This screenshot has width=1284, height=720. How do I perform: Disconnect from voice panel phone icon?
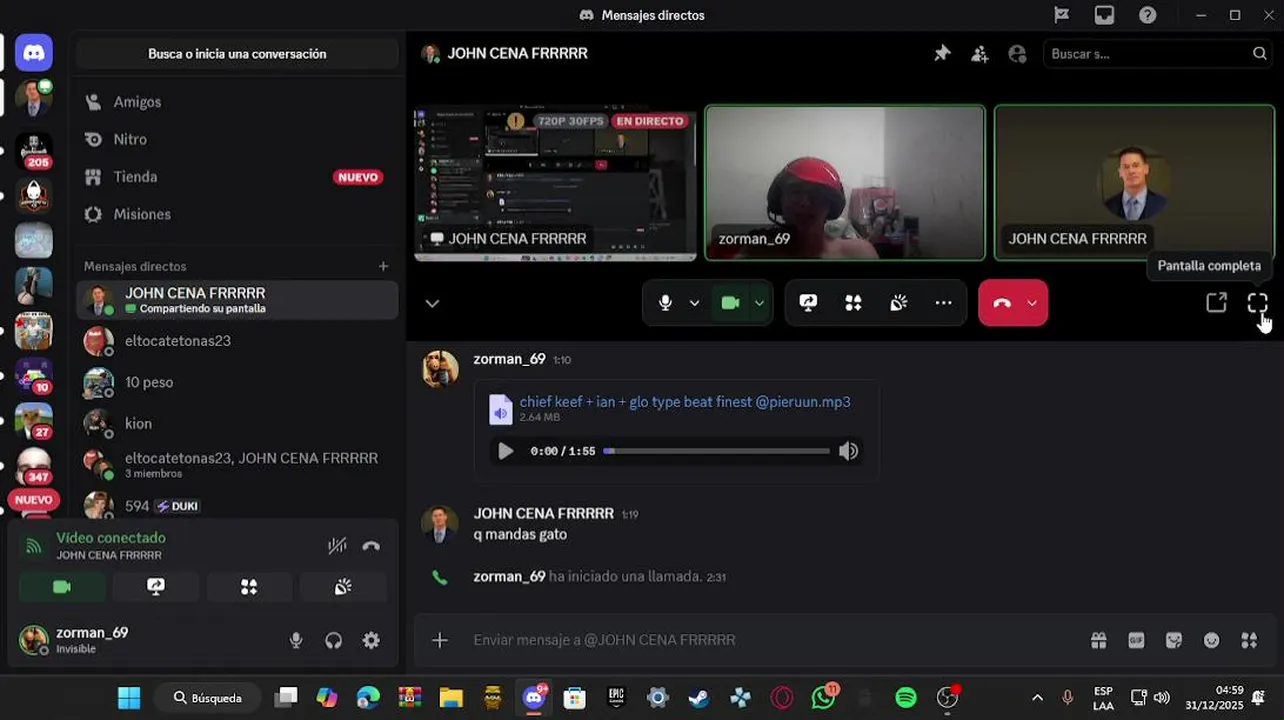click(371, 545)
